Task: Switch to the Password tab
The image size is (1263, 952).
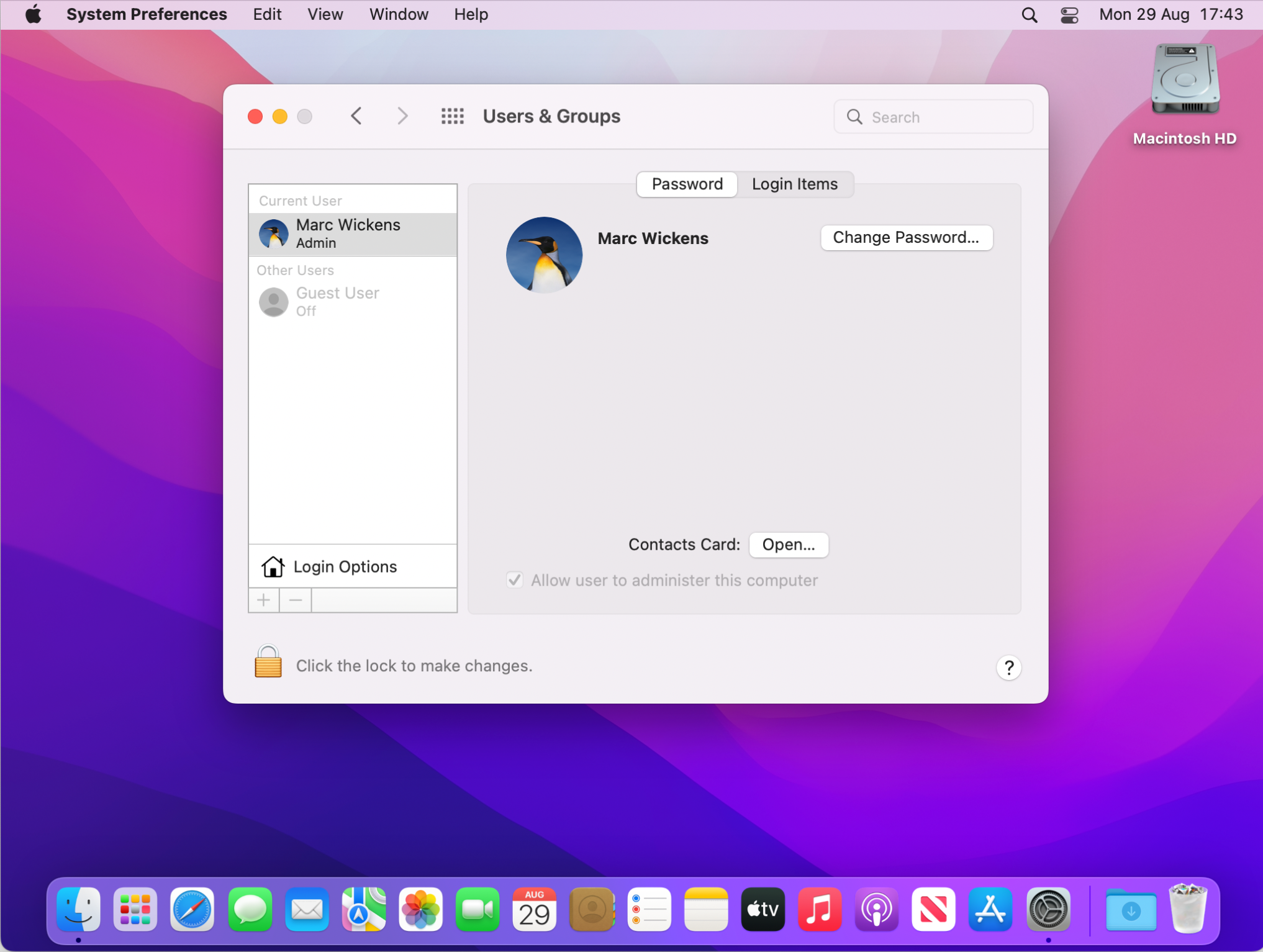Action: pyautogui.click(x=687, y=184)
